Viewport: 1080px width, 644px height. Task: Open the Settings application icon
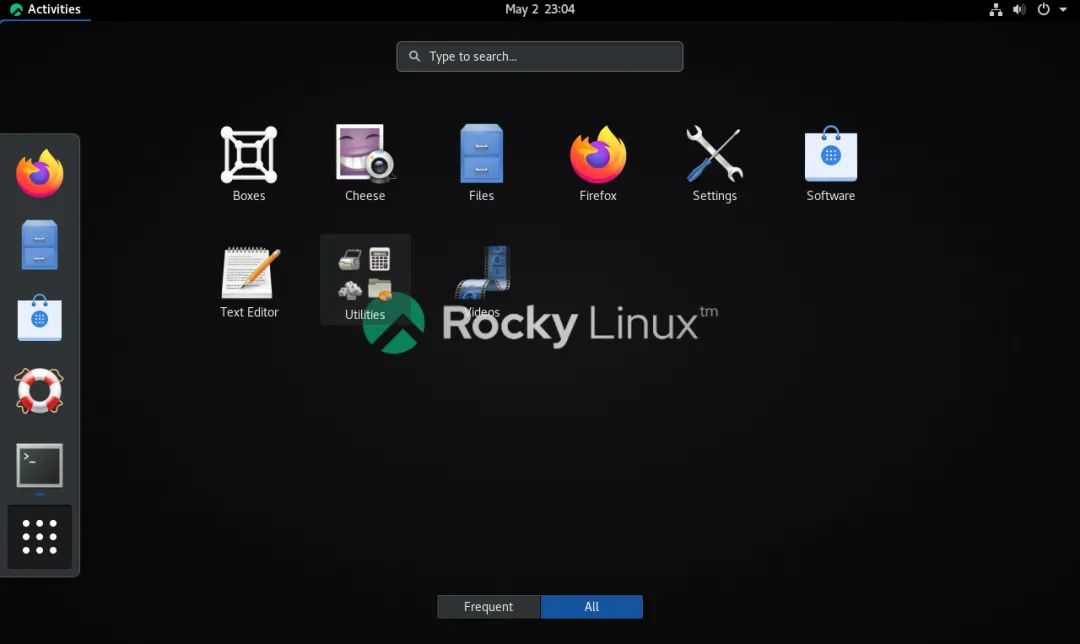714,163
